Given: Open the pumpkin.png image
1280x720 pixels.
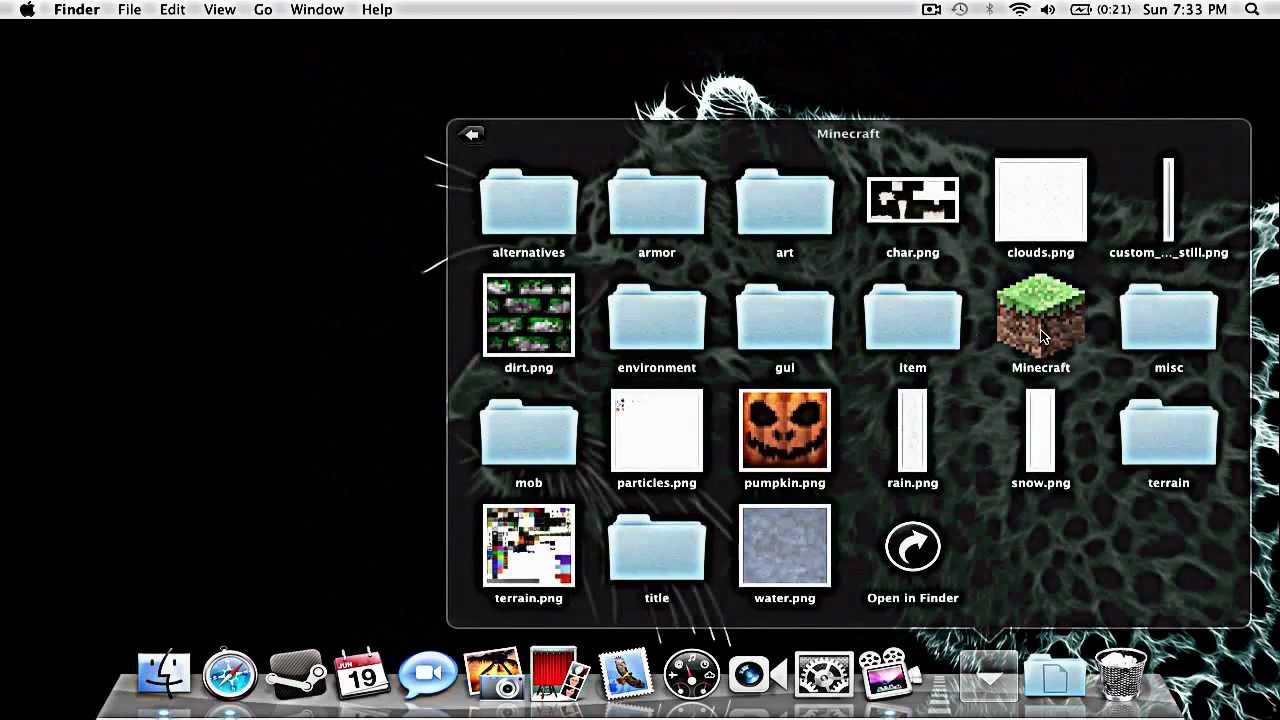Looking at the screenshot, I should click(x=784, y=430).
